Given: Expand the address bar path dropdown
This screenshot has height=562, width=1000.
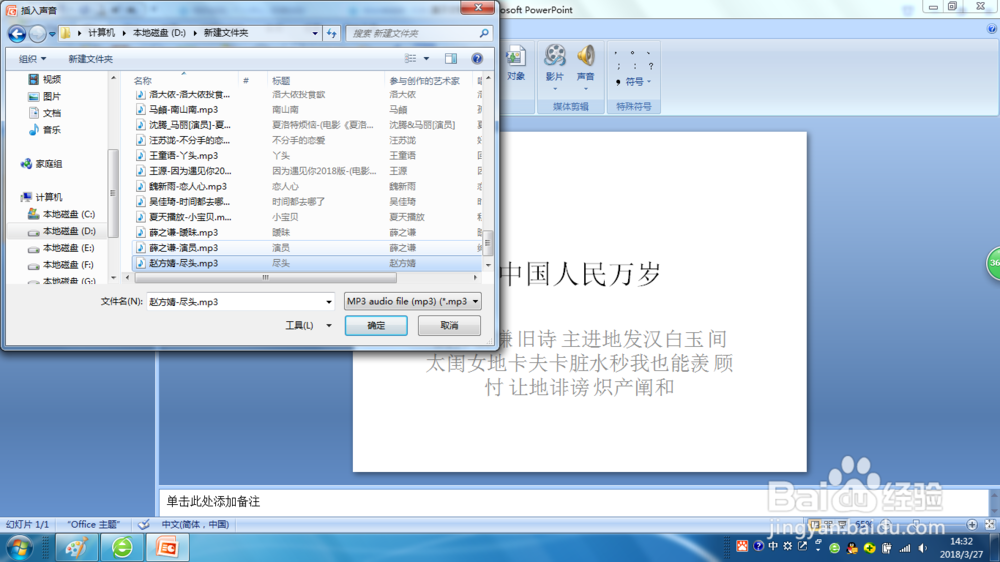Looking at the screenshot, I should [x=314, y=33].
